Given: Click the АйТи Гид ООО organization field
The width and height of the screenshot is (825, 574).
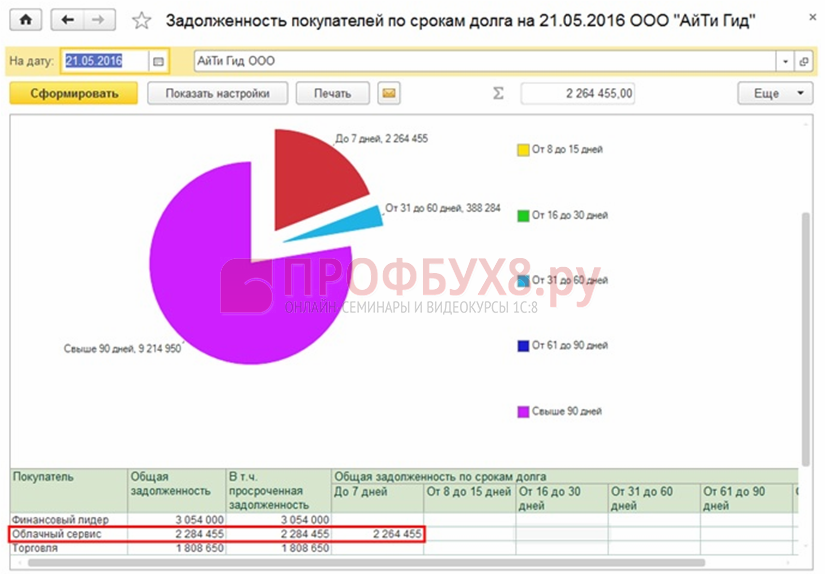Looking at the screenshot, I should click(480, 61).
